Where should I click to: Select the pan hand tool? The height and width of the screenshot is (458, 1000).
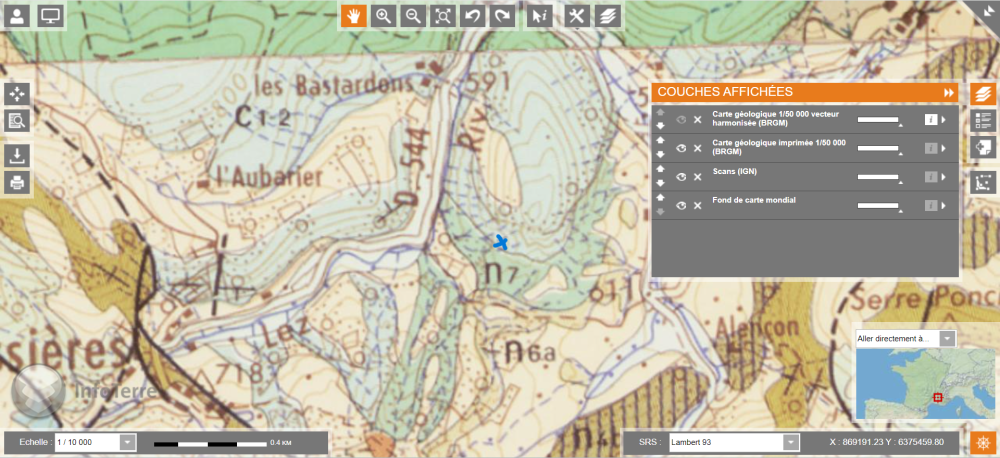click(x=353, y=15)
